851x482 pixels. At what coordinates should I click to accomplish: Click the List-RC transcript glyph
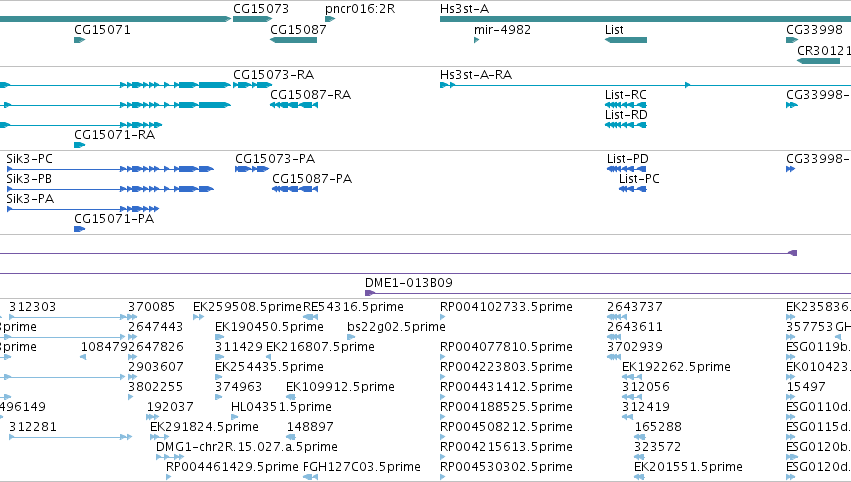(x=626, y=105)
